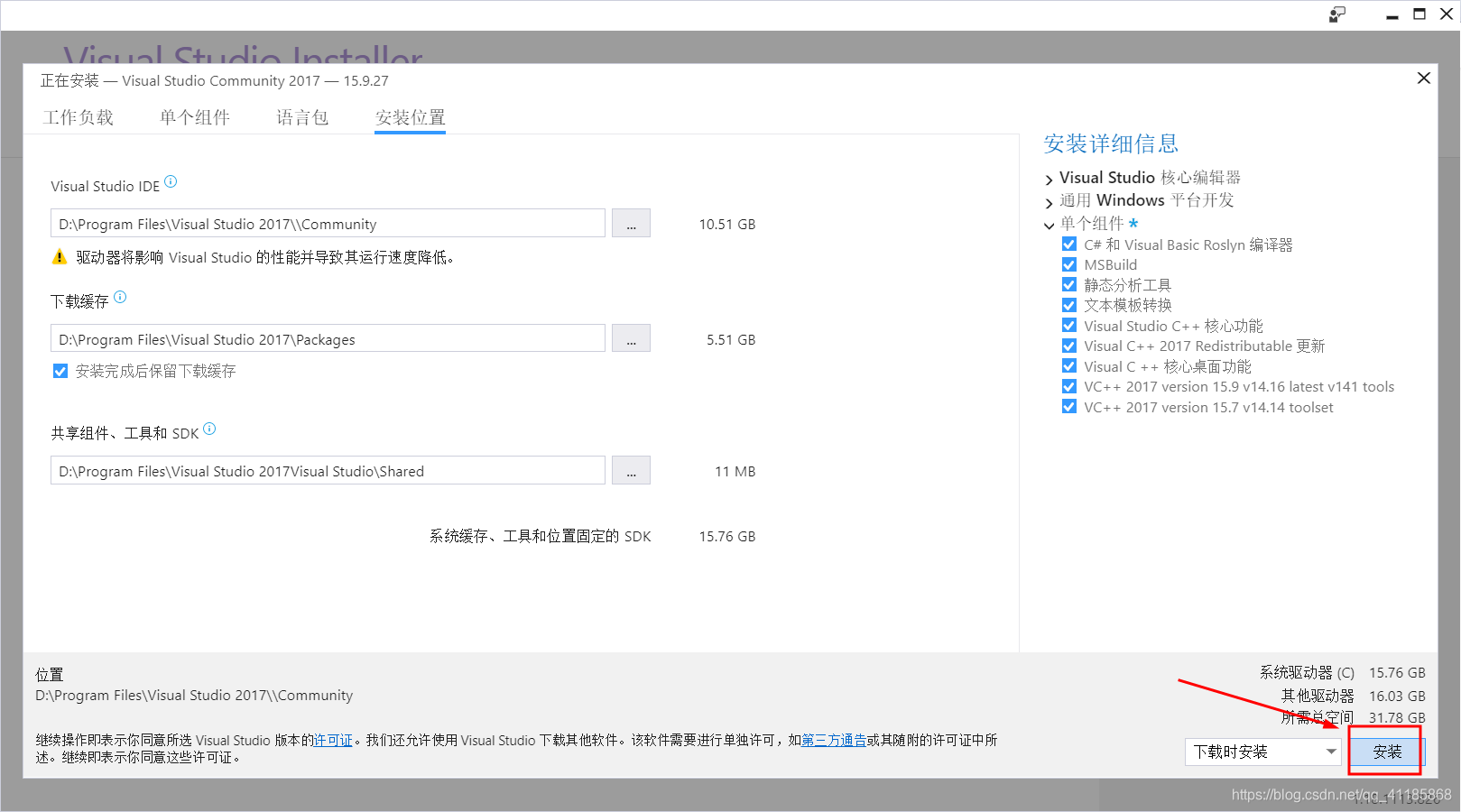
Task: Browse for shared components folder
Action: [x=631, y=471]
